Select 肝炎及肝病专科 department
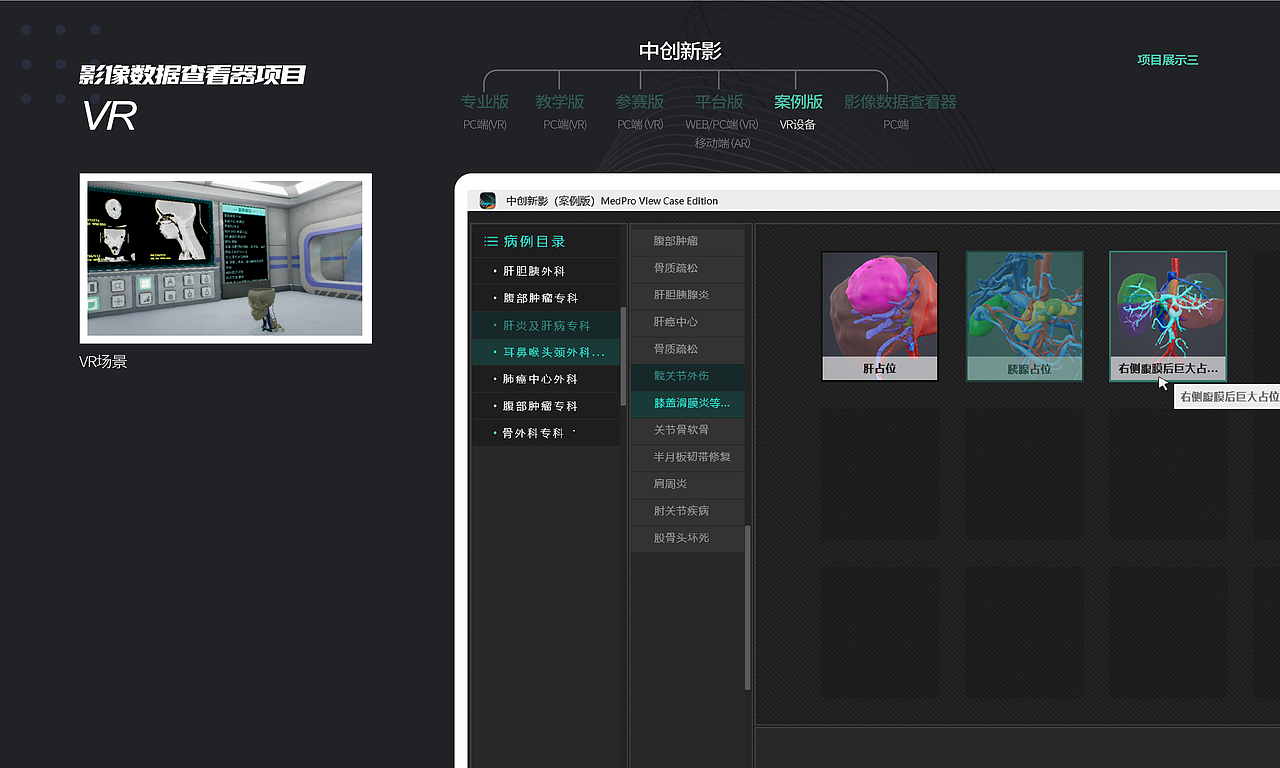Screen dimensions: 1280x768 pos(547,325)
